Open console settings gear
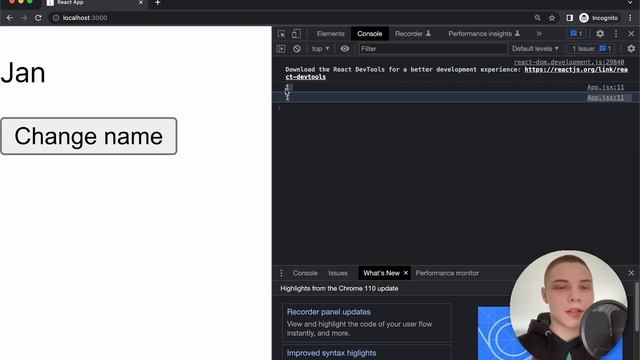 point(631,49)
